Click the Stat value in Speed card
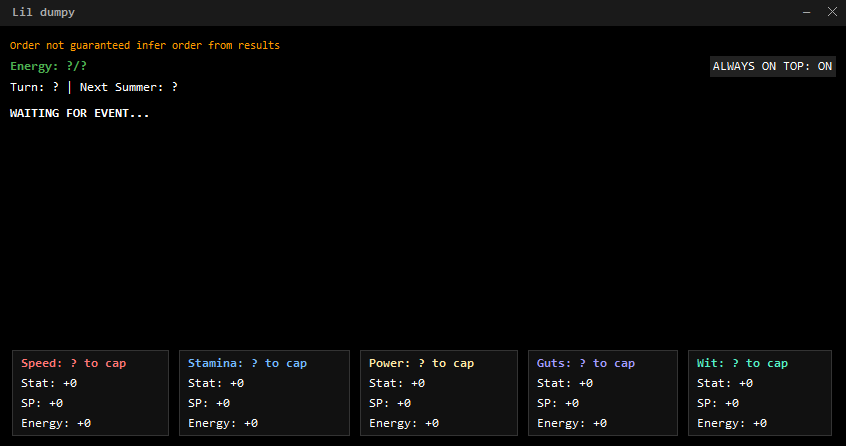The width and height of the screenshot is (846, 446). click(49, 383)
